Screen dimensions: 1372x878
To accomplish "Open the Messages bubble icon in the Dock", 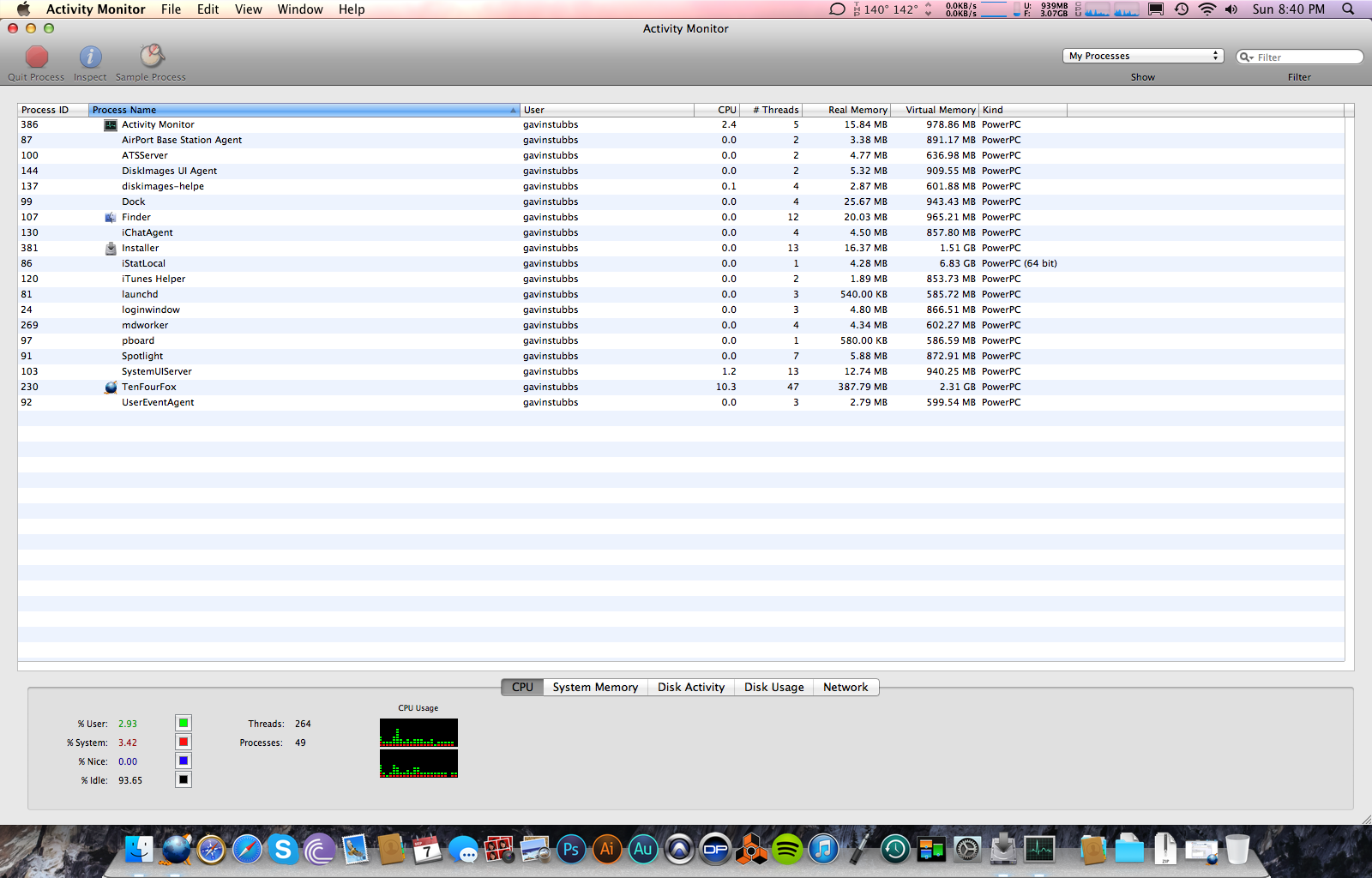I will click(463, 849).
